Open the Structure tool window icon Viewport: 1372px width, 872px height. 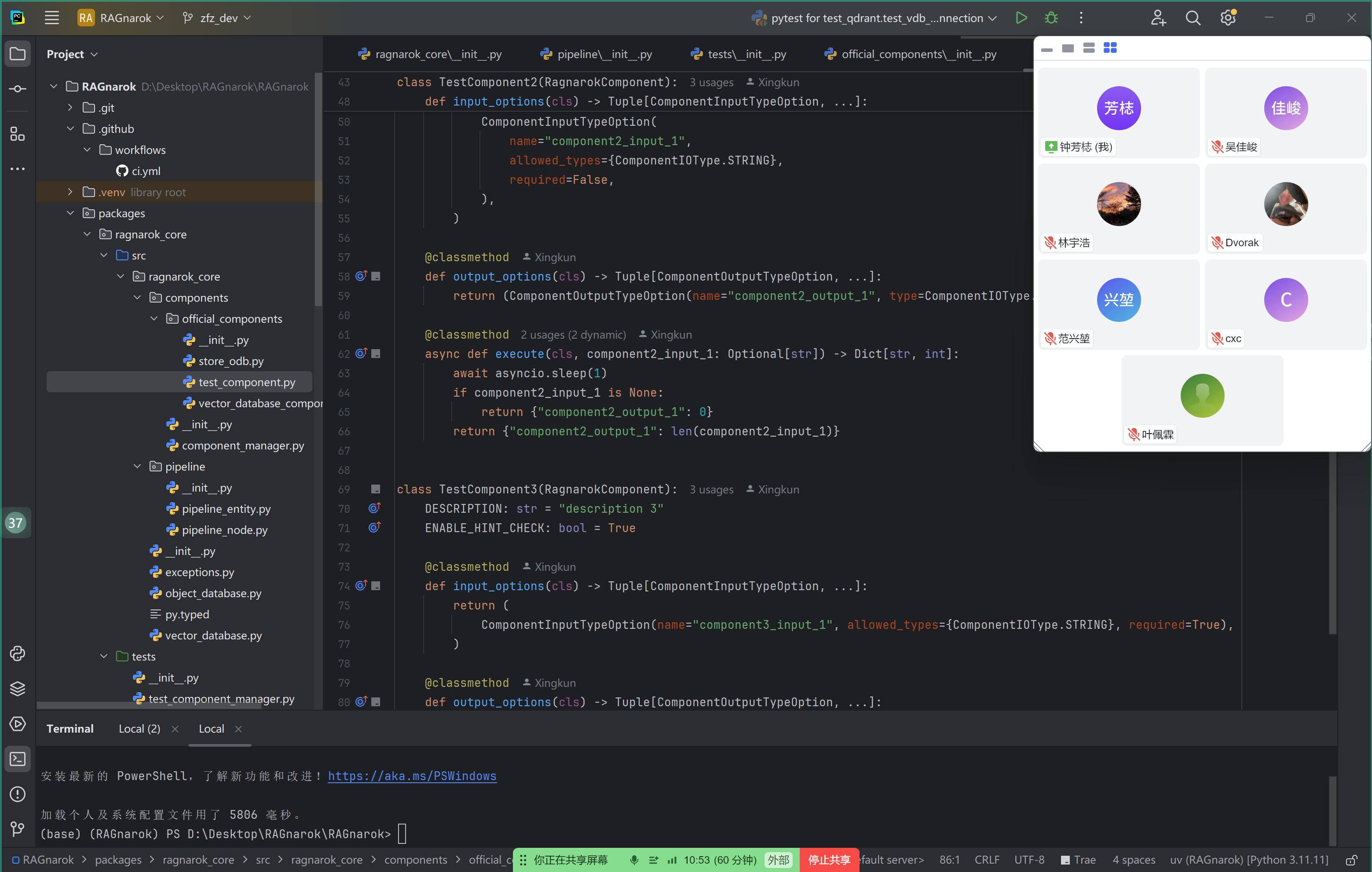pos(18,134)
